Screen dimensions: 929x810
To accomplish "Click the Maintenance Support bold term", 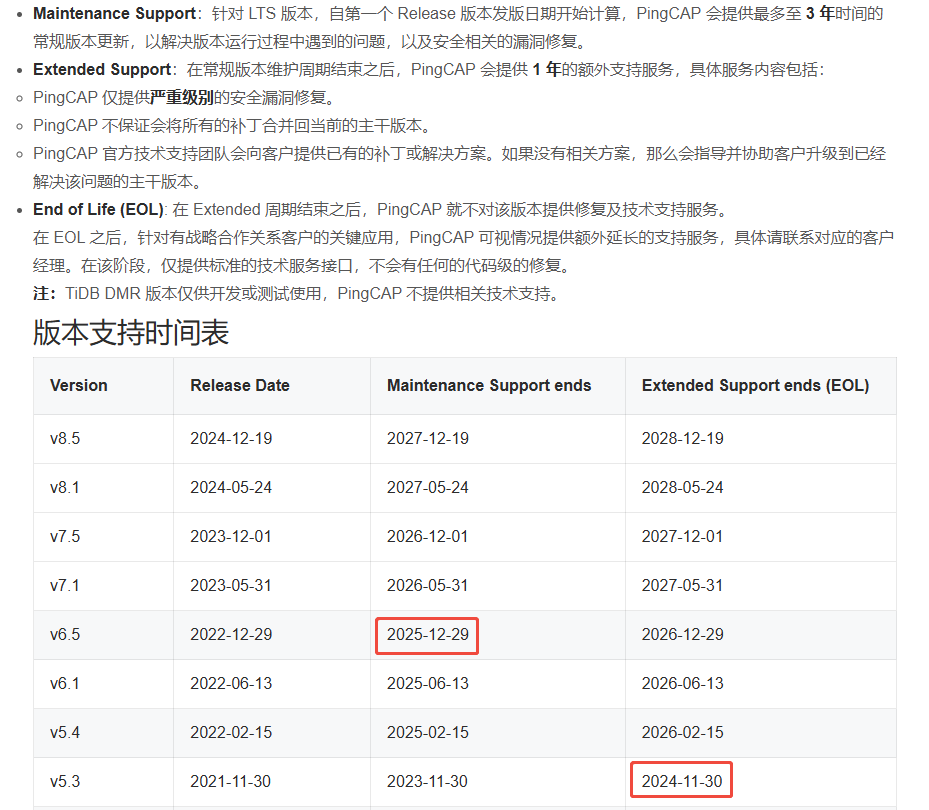I will click(114, 14).
